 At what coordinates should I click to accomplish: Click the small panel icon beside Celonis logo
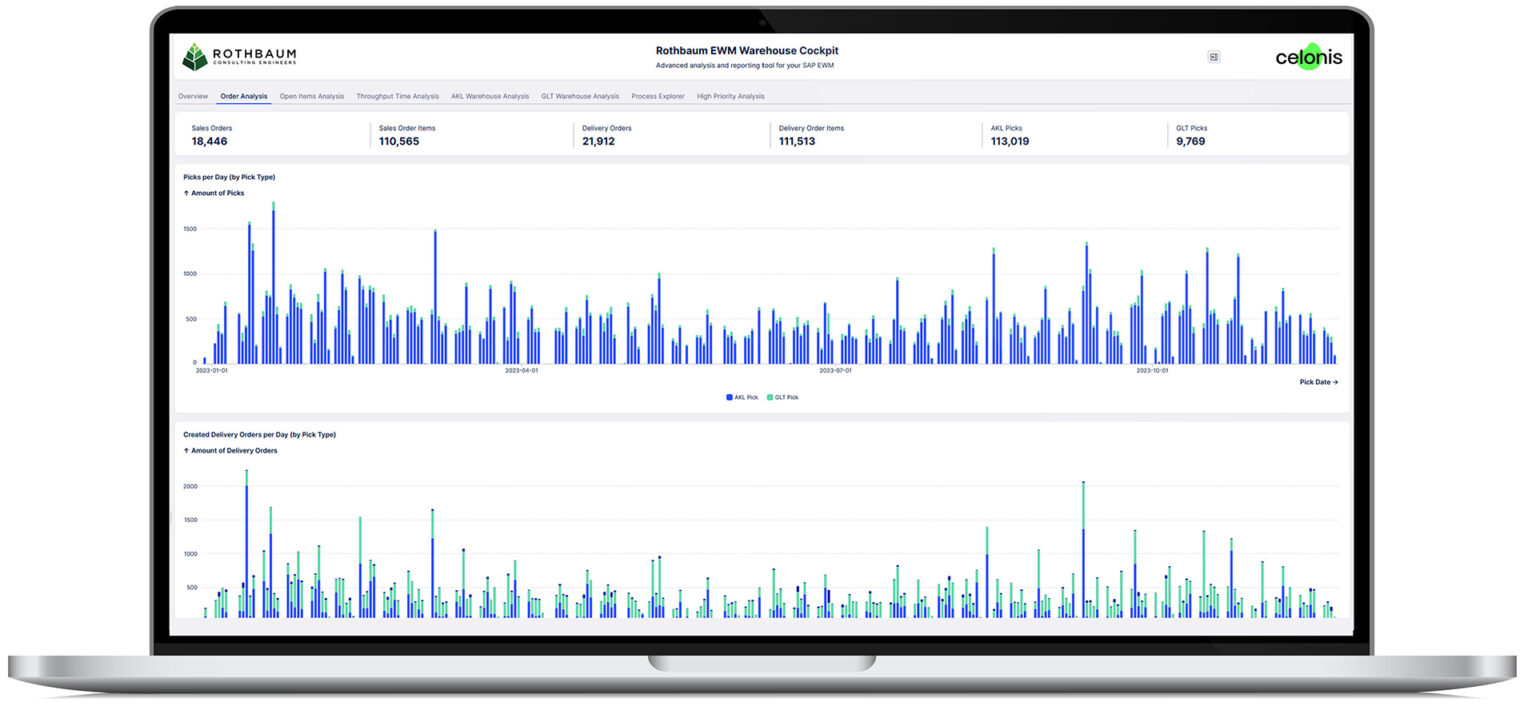point(1213,57)
